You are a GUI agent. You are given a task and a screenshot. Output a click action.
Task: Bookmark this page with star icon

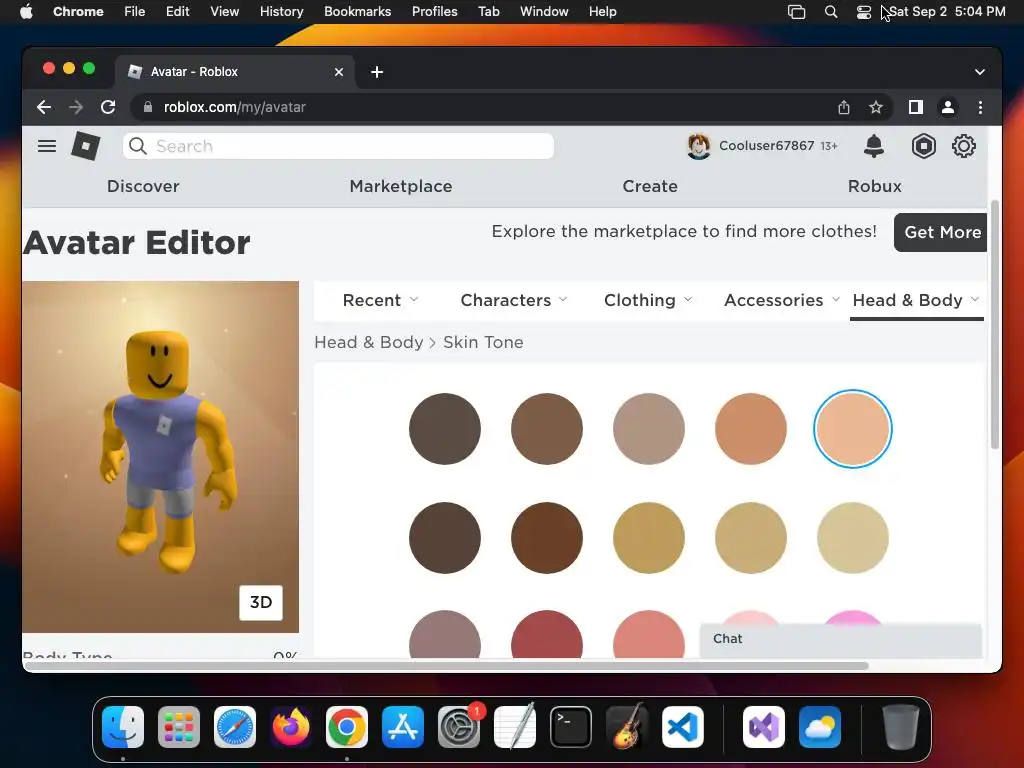876,107
